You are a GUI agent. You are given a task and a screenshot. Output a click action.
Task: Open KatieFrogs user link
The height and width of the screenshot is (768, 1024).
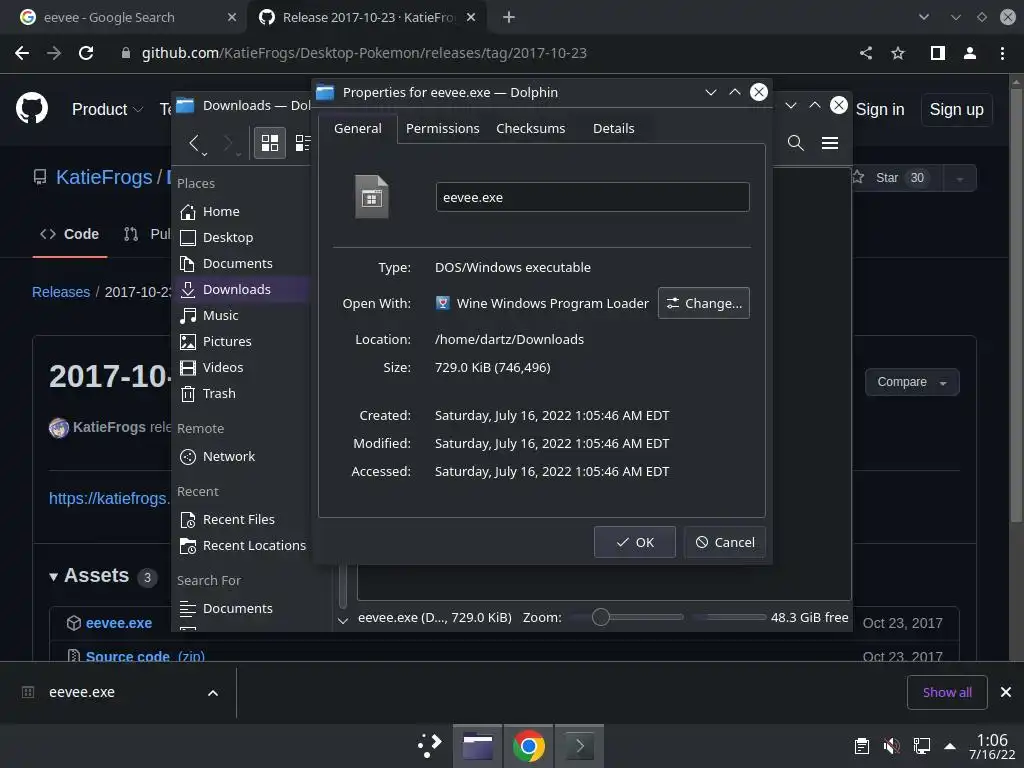coord(104,177)
